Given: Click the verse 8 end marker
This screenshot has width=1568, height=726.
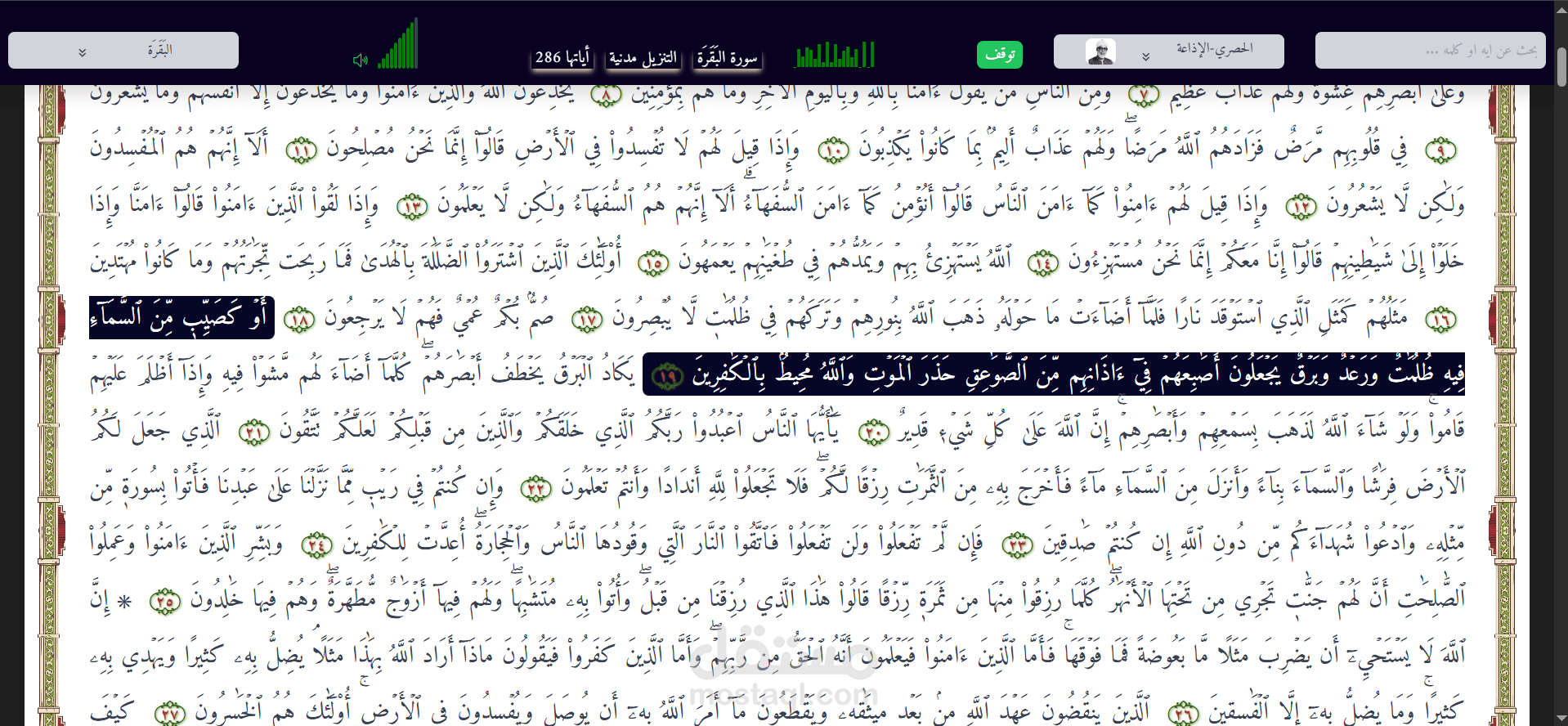Looking at the screenshot, I should [x=606, y=96].
